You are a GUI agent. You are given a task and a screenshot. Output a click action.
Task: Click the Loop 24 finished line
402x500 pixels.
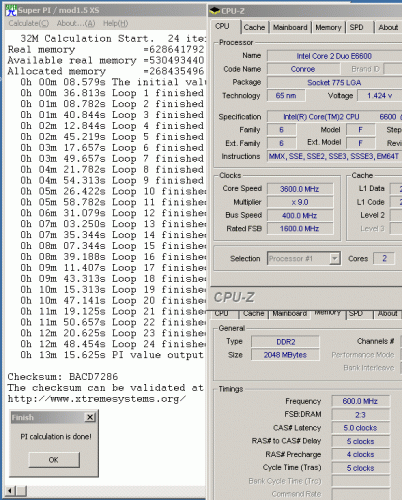[x=113, y=344]
